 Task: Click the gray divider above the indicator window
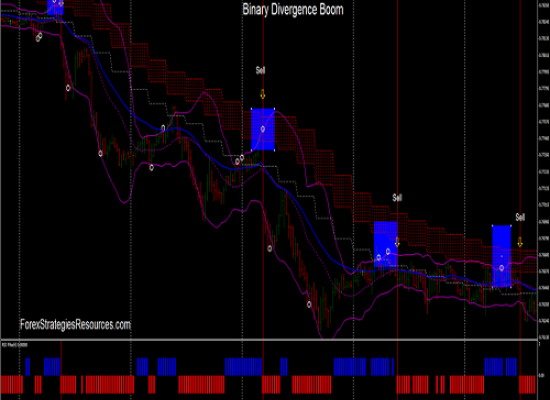269,340
